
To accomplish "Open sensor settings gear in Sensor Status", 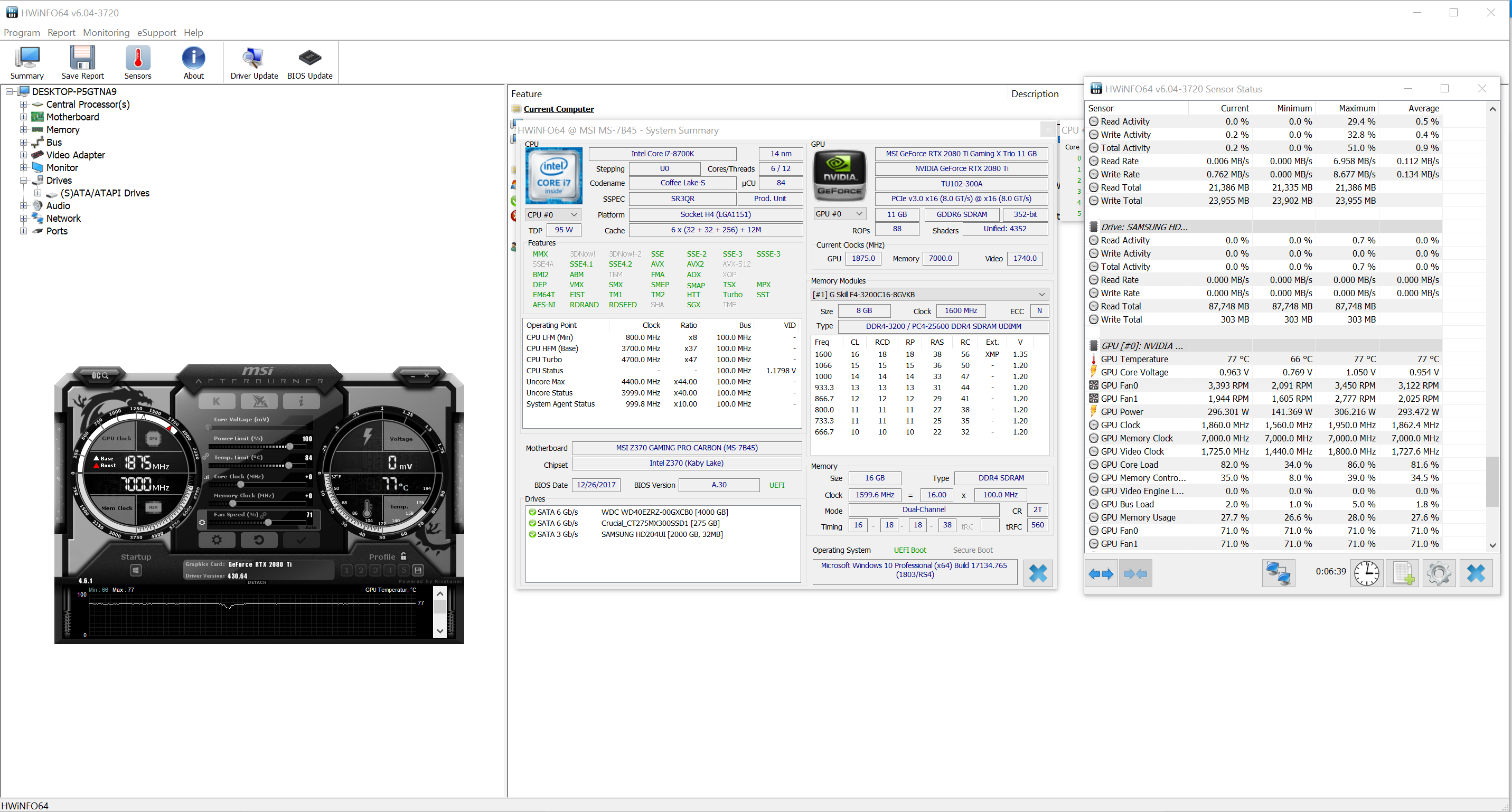I will point(1439,574).
